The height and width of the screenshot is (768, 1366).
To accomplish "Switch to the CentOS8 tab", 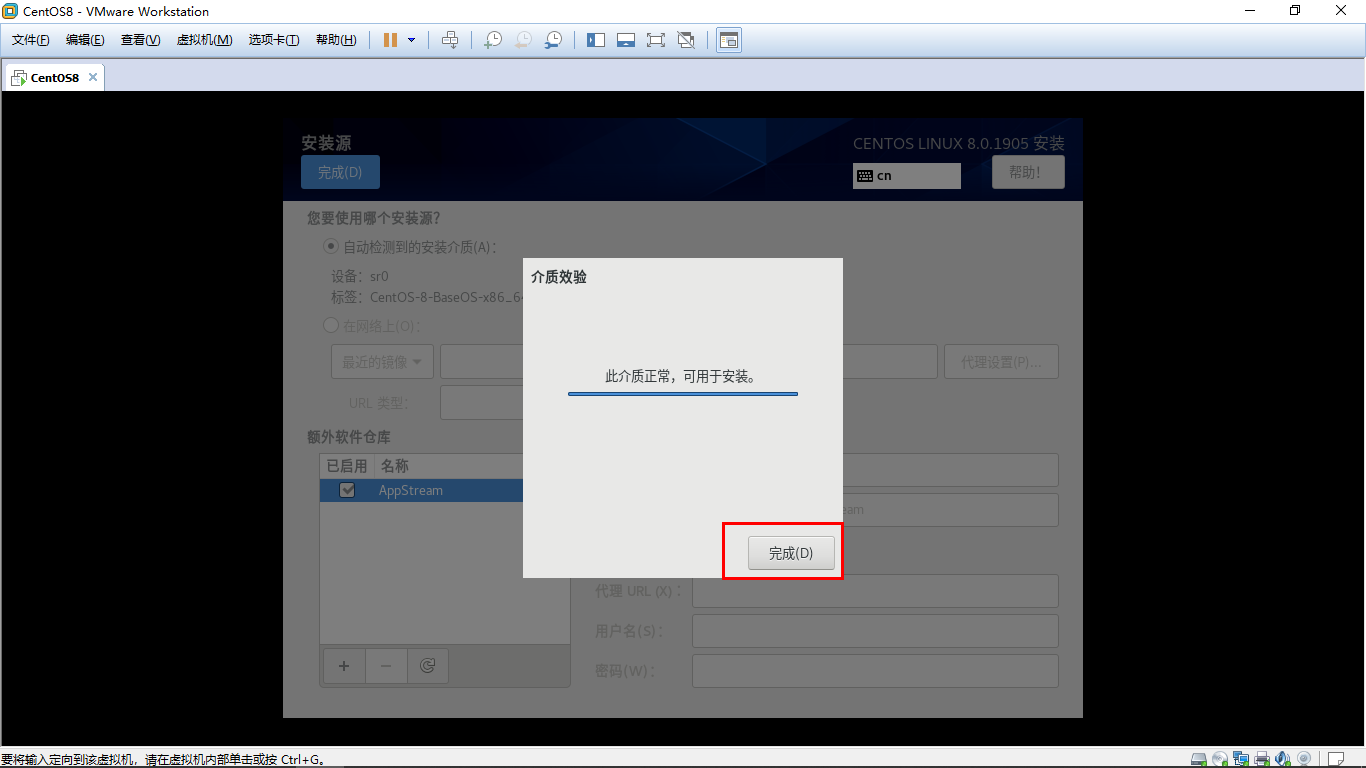I will 54,77.
